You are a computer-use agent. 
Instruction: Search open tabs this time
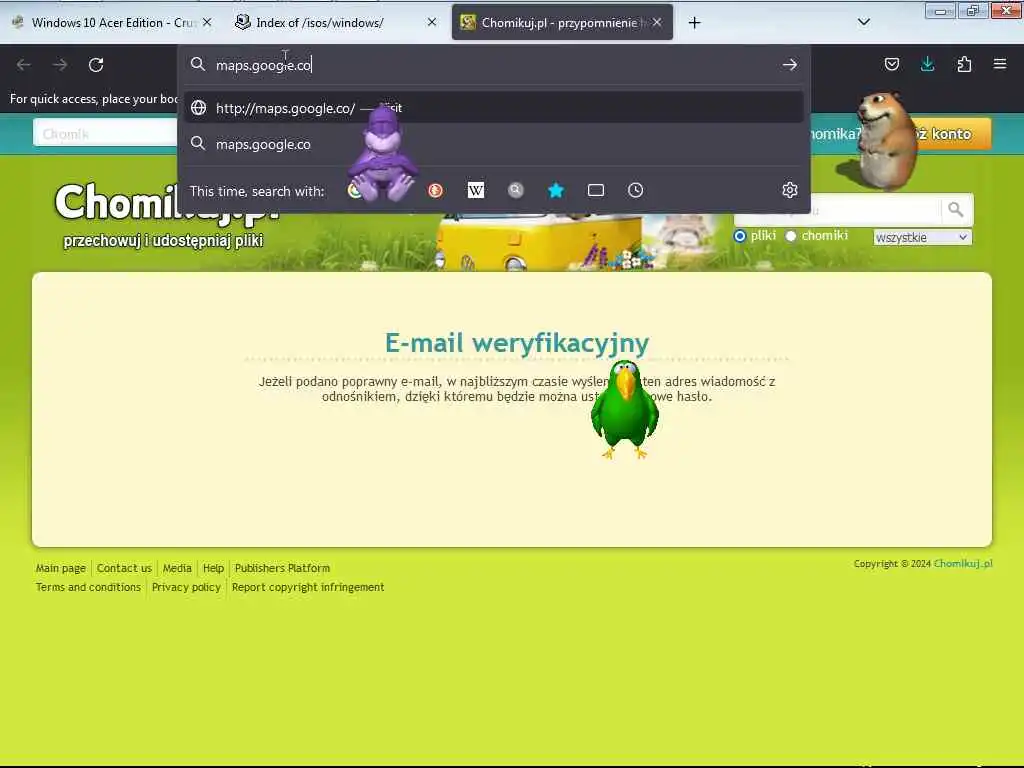[596, 190]
